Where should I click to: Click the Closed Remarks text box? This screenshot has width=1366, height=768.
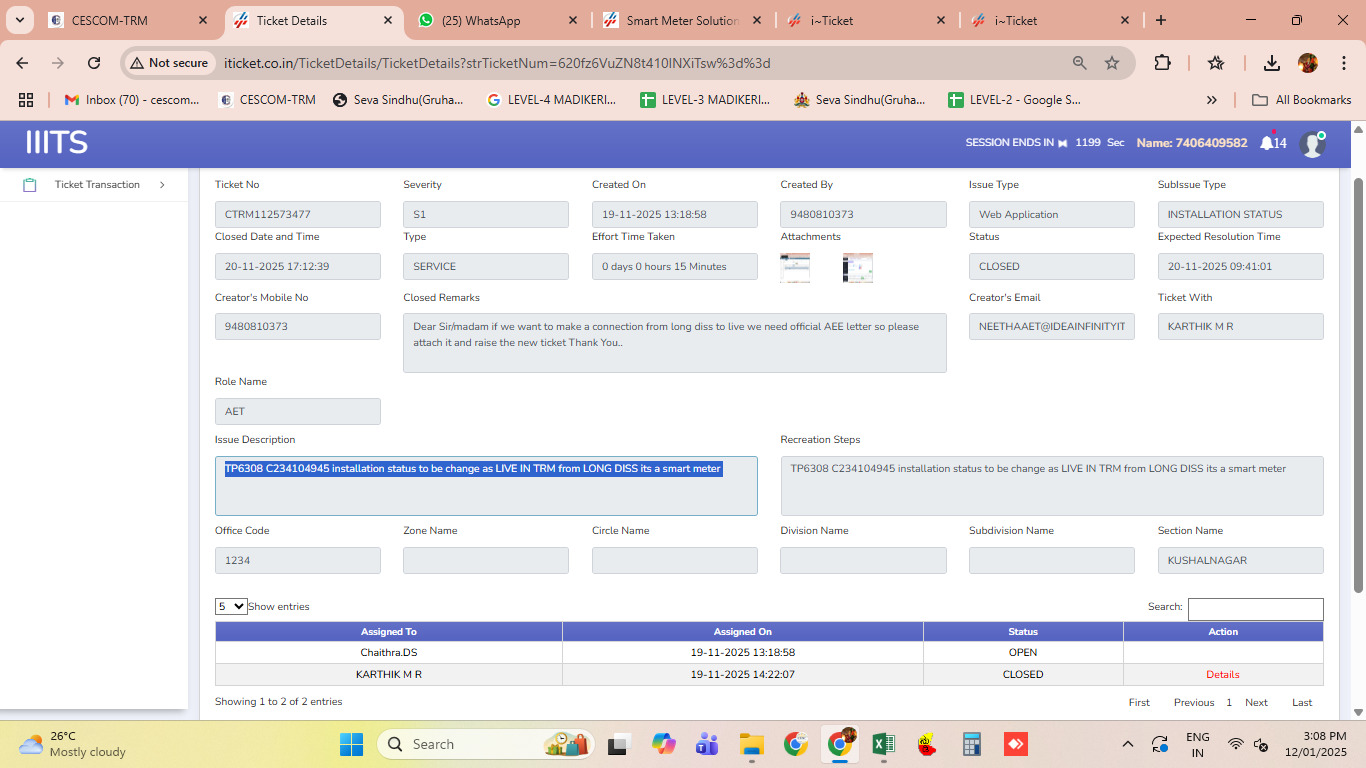[x=675, y=343]
